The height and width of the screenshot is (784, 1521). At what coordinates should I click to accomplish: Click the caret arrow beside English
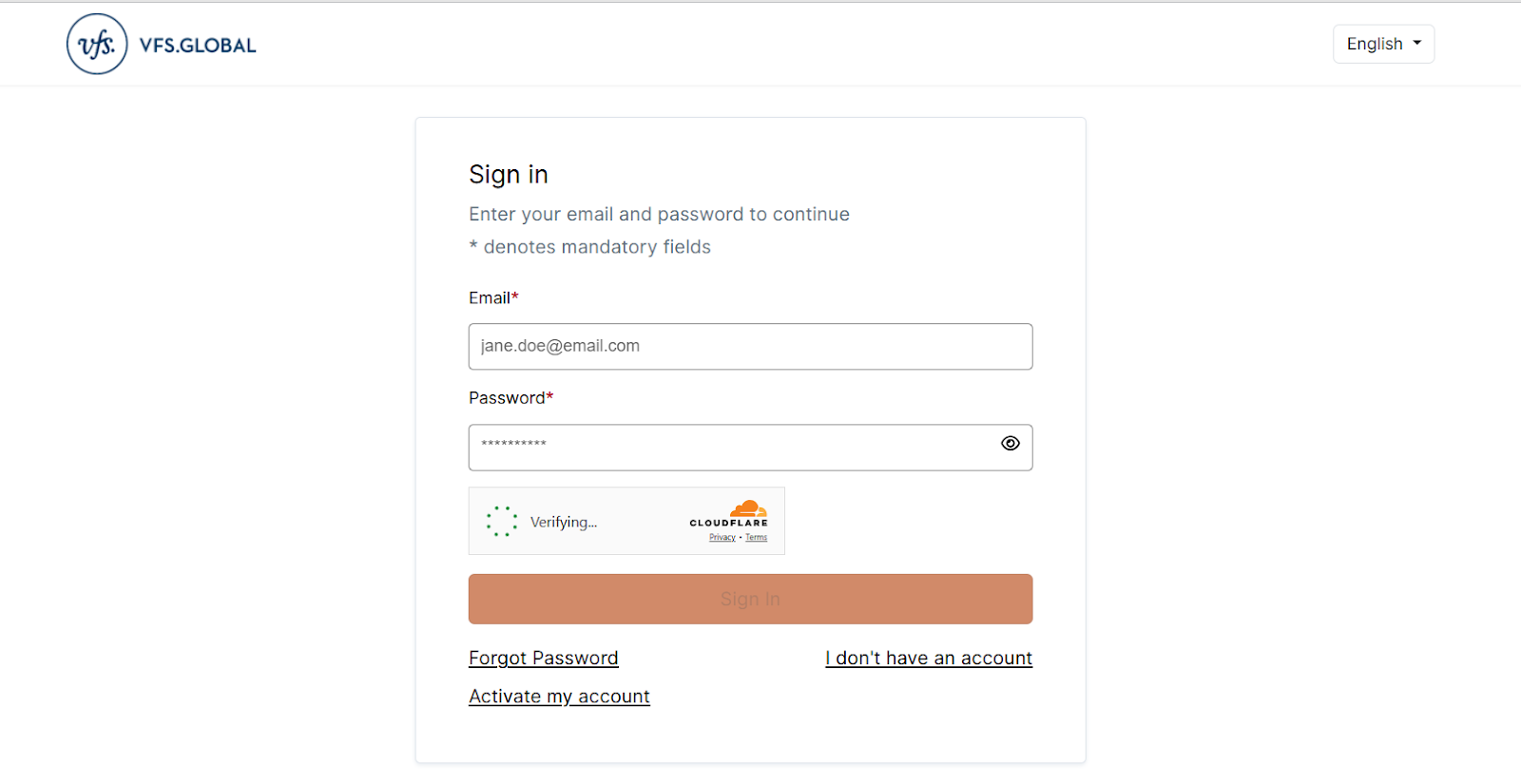[1417, 43]
